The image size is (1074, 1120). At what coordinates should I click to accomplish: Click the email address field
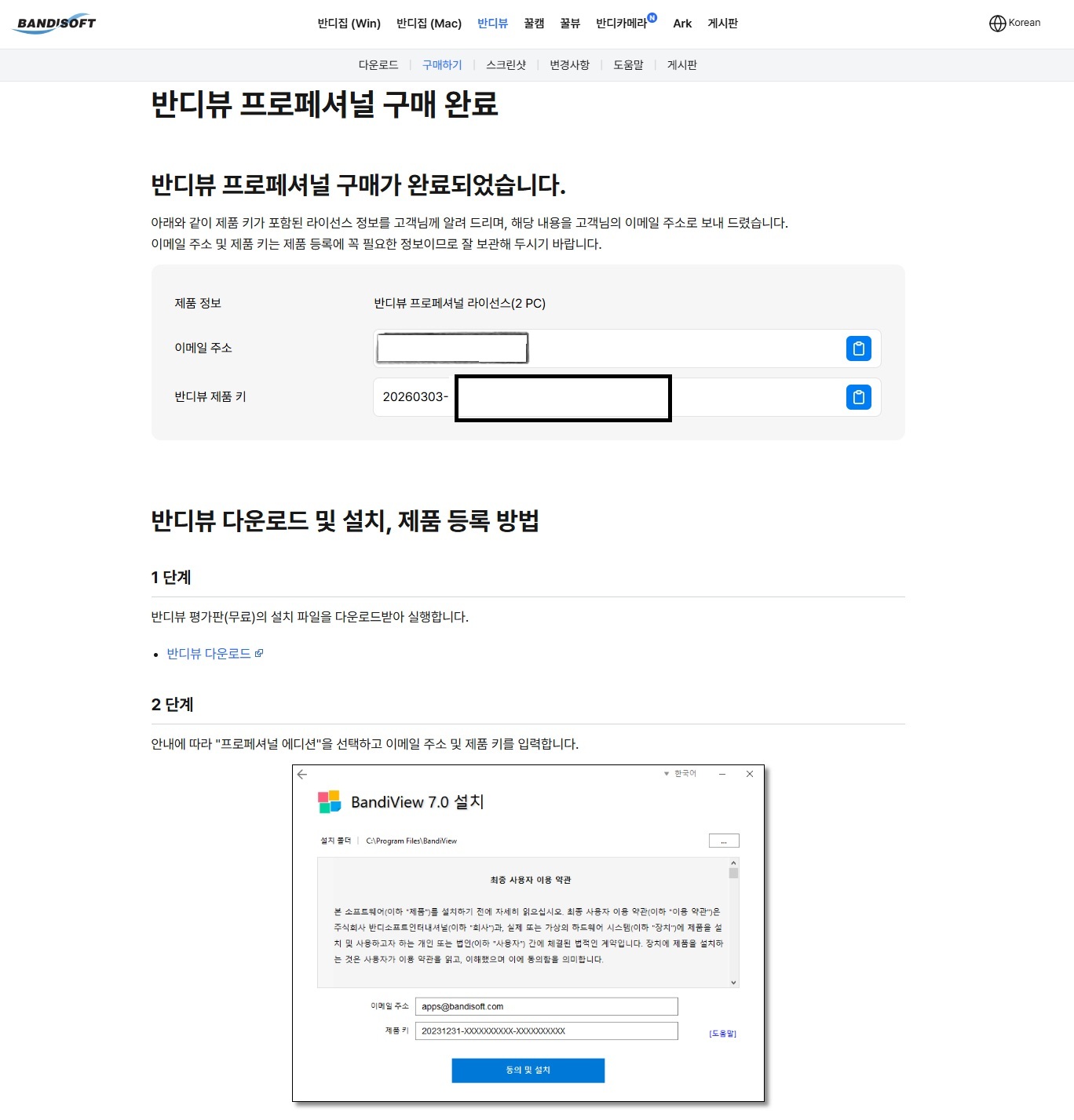(626, 348)
